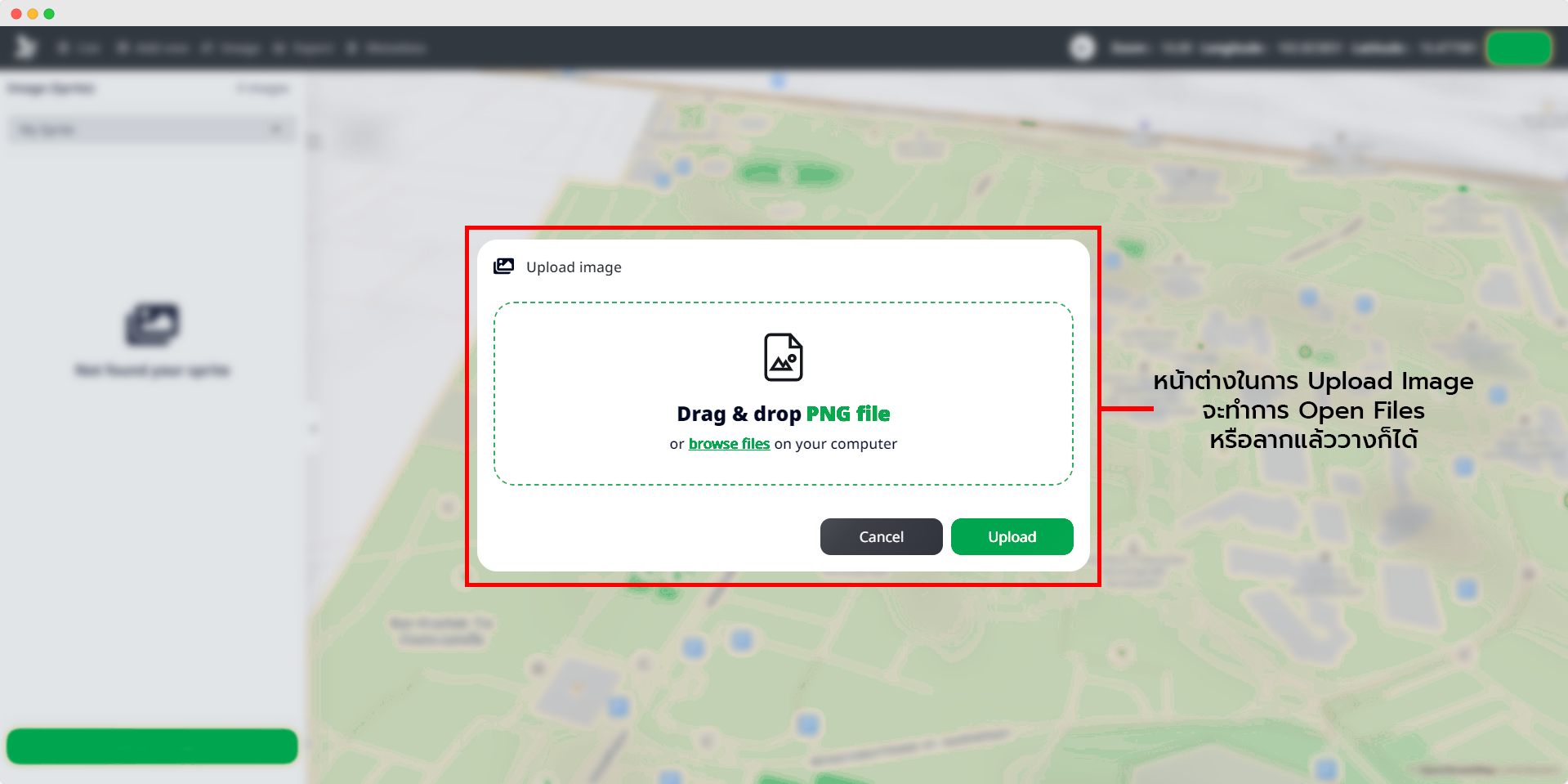Click the 'Drag & drop PNG file' heading
This screenshot has height=784, width=1568.
coord(784,414)
